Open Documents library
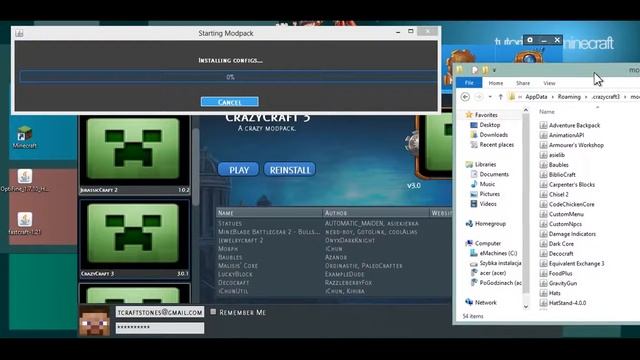The width and height of the screenshot is (640, 360). pos(489,174)
